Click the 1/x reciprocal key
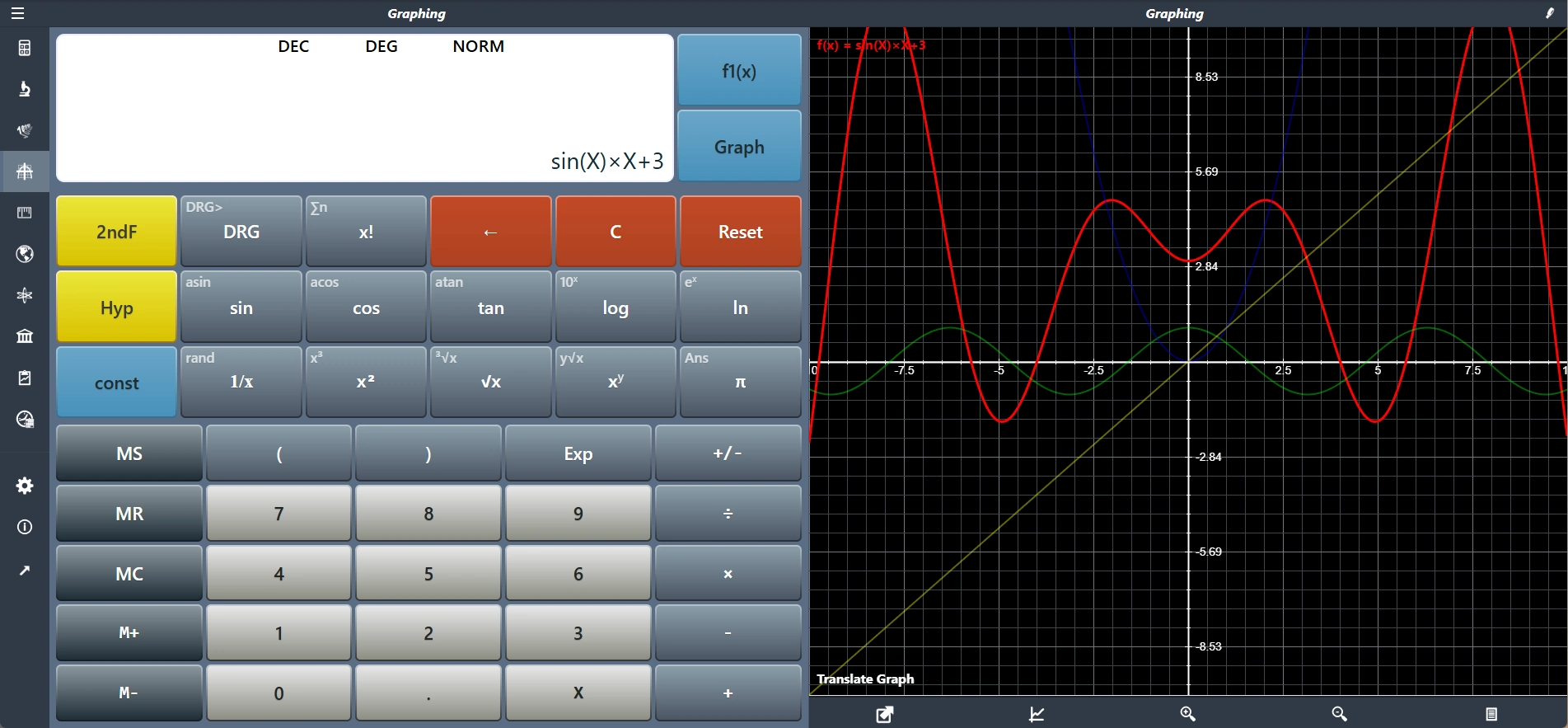Image resolution: width=1568 pixels, height=728 pixels. pos(241,383)
